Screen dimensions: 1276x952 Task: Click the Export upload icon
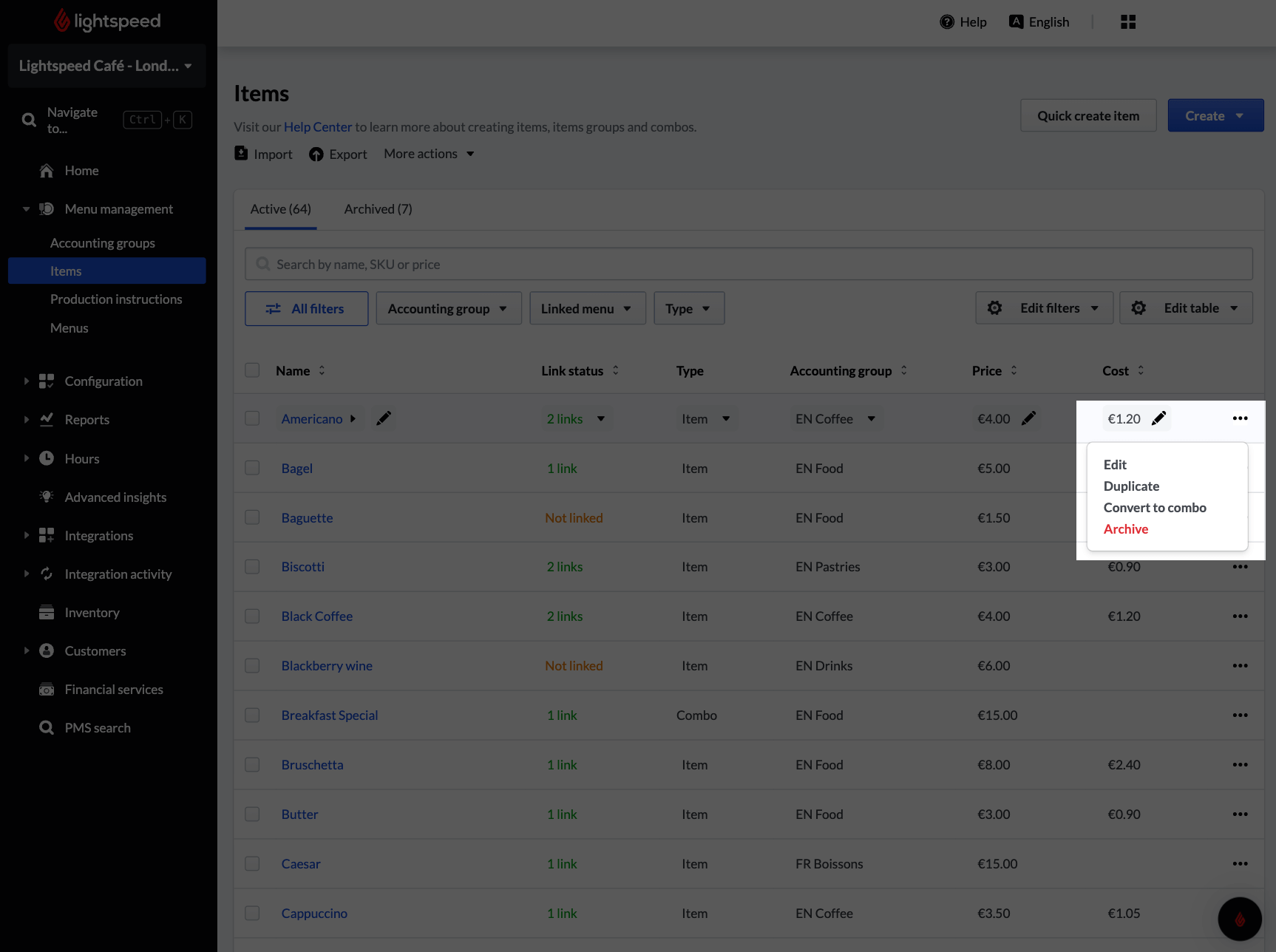pyautogui.click(x=316, y=154)
